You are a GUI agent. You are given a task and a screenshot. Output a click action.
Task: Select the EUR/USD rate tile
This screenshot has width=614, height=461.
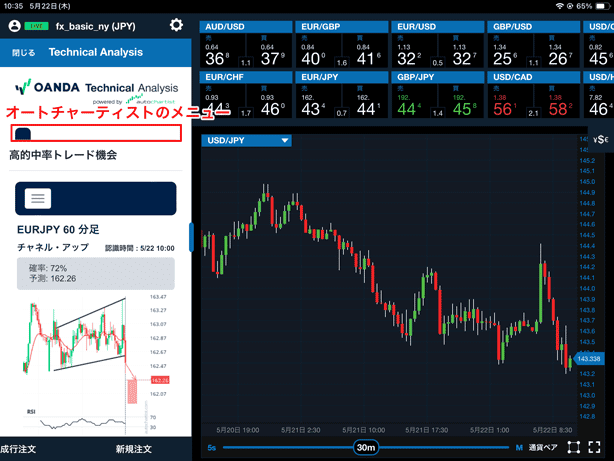[438, 44]
